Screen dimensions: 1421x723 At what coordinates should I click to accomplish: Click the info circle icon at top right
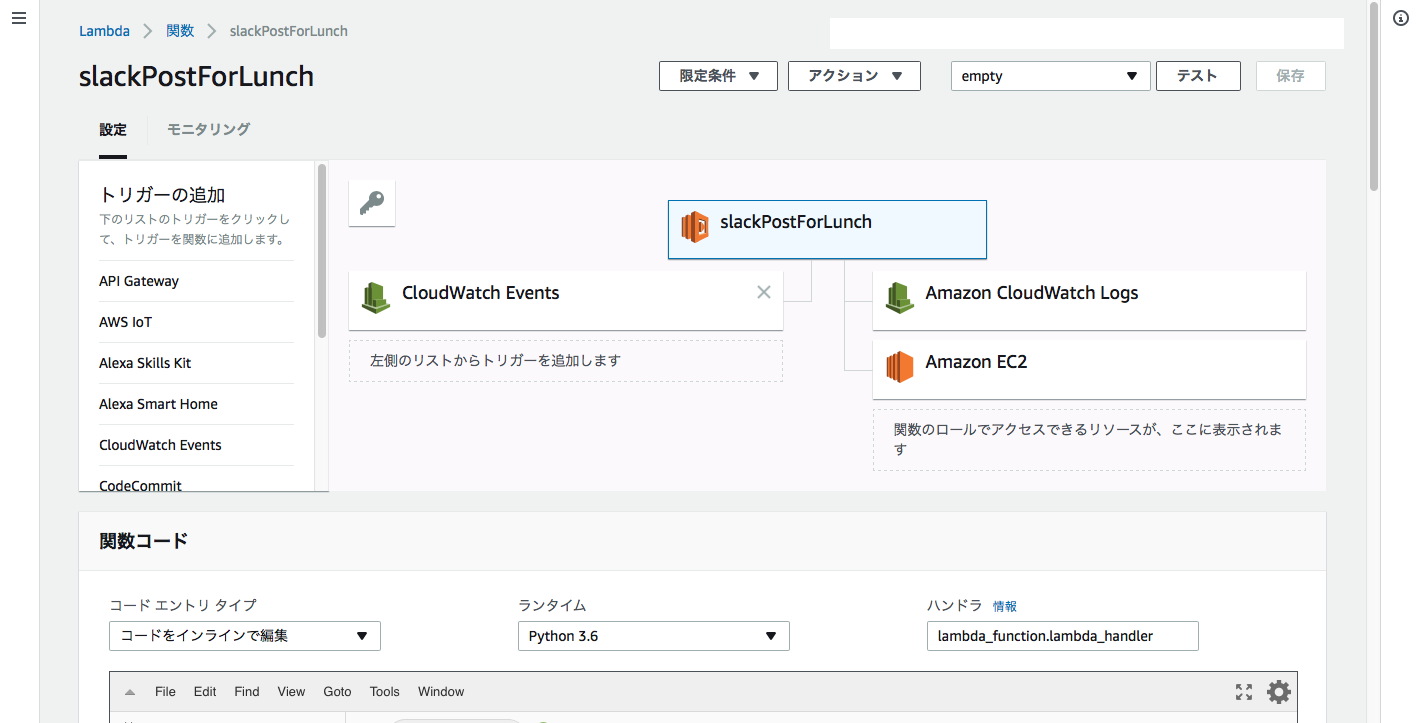point(1400,18)
